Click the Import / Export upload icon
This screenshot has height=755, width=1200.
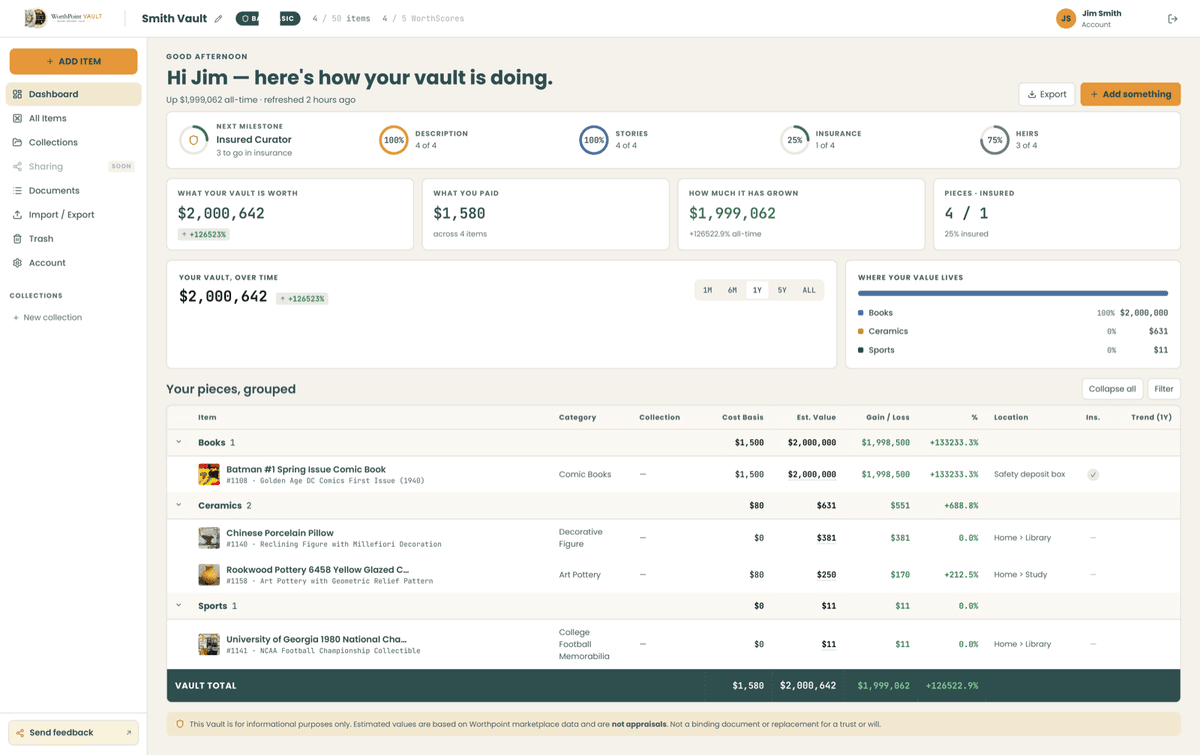18,215
